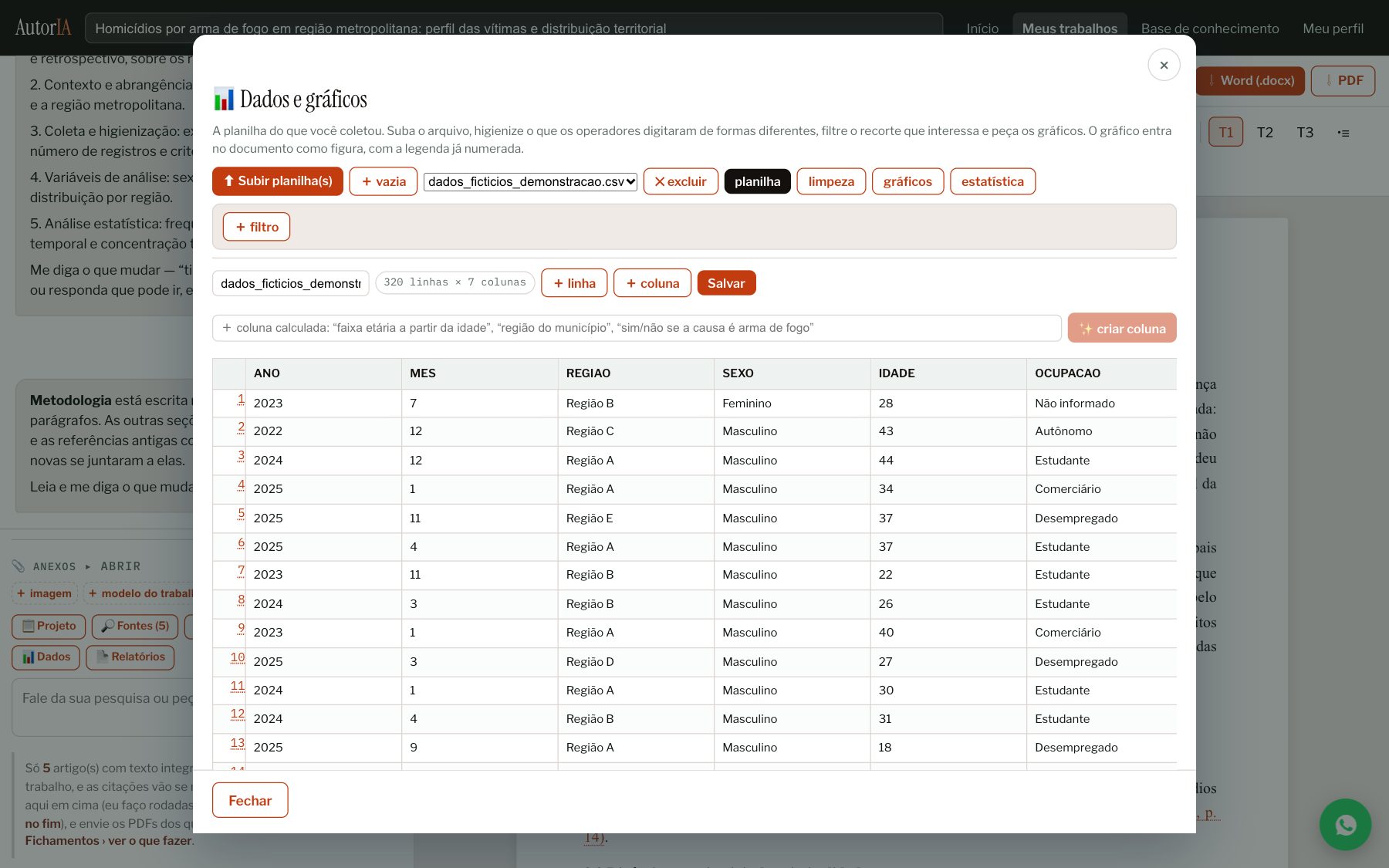Switch to the planilha tab

757,181
